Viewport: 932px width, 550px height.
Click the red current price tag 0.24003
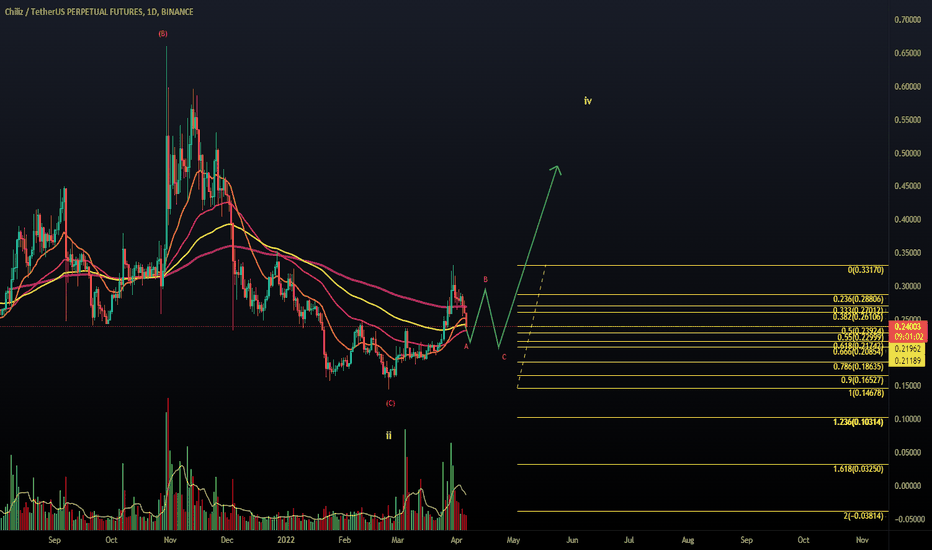(908, 326)
